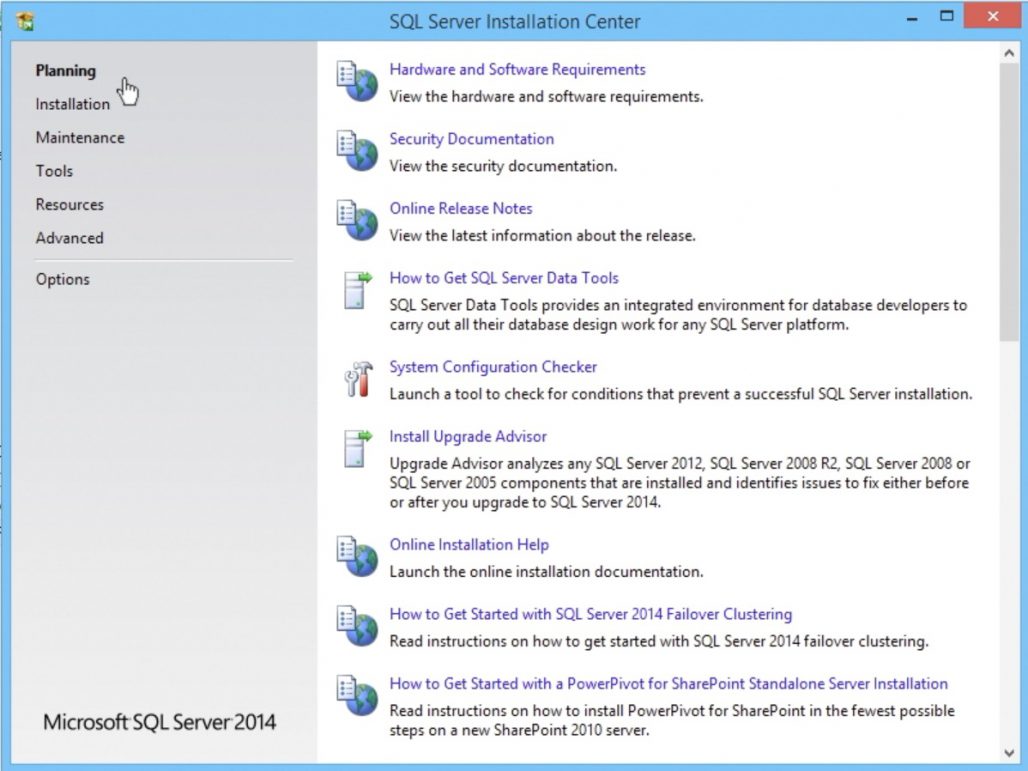Open PowerPivot for SharePoint Standalone Server link
This screenshot has width=1028, height=771.
tap(669, 684)
